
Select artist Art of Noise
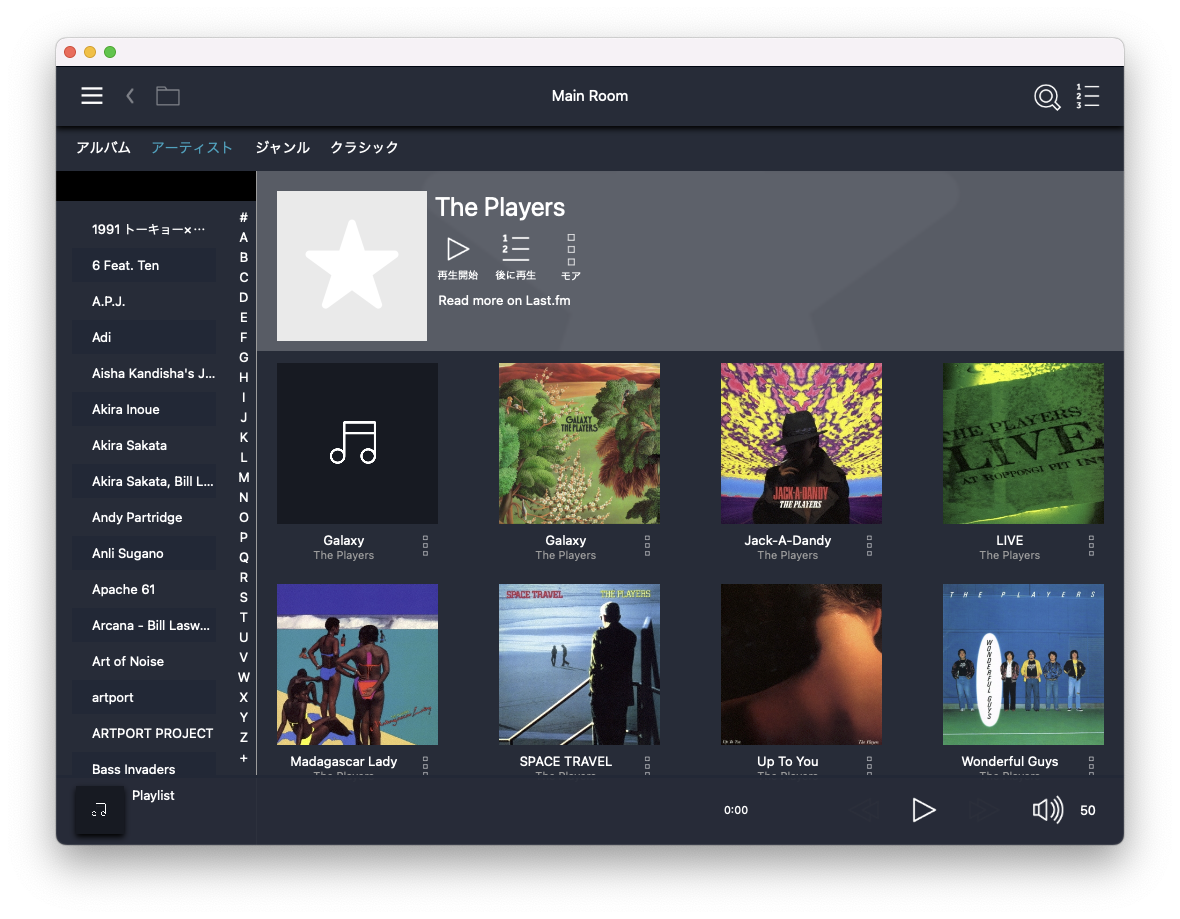(144, 662)
